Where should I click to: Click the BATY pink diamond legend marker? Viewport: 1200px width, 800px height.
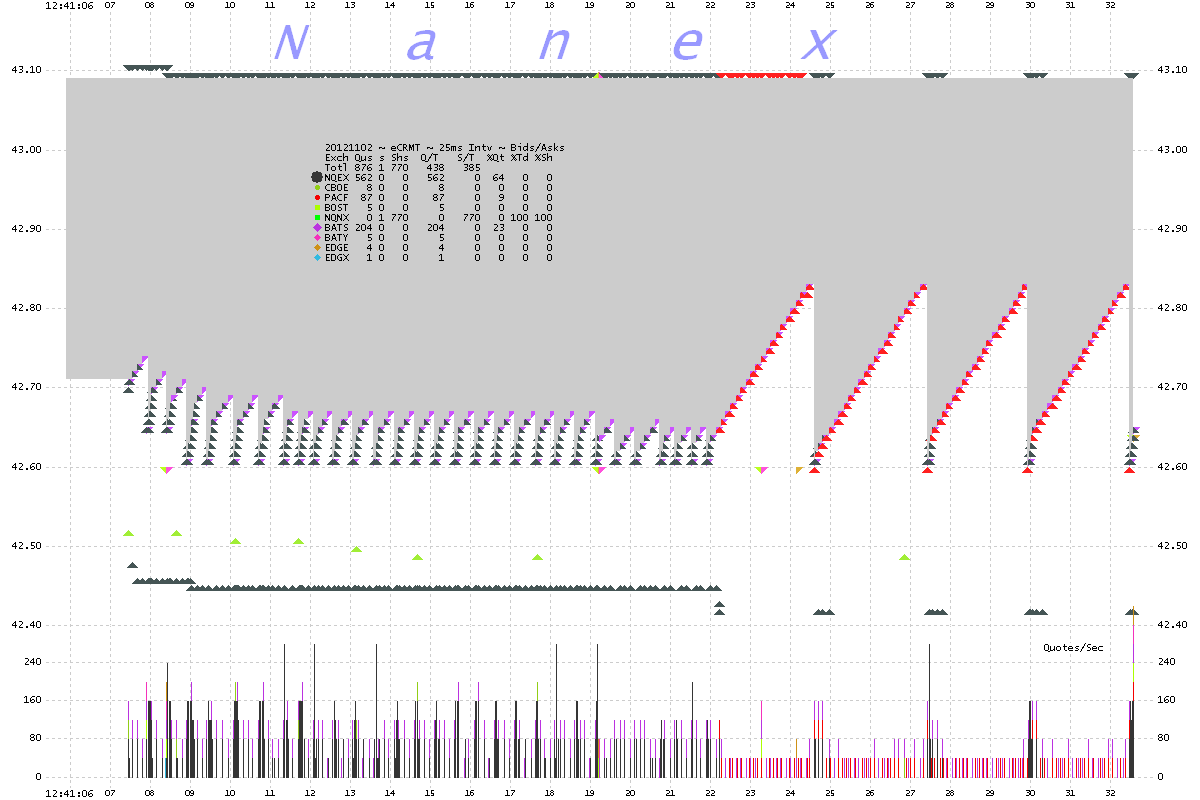tap(317, 237)
